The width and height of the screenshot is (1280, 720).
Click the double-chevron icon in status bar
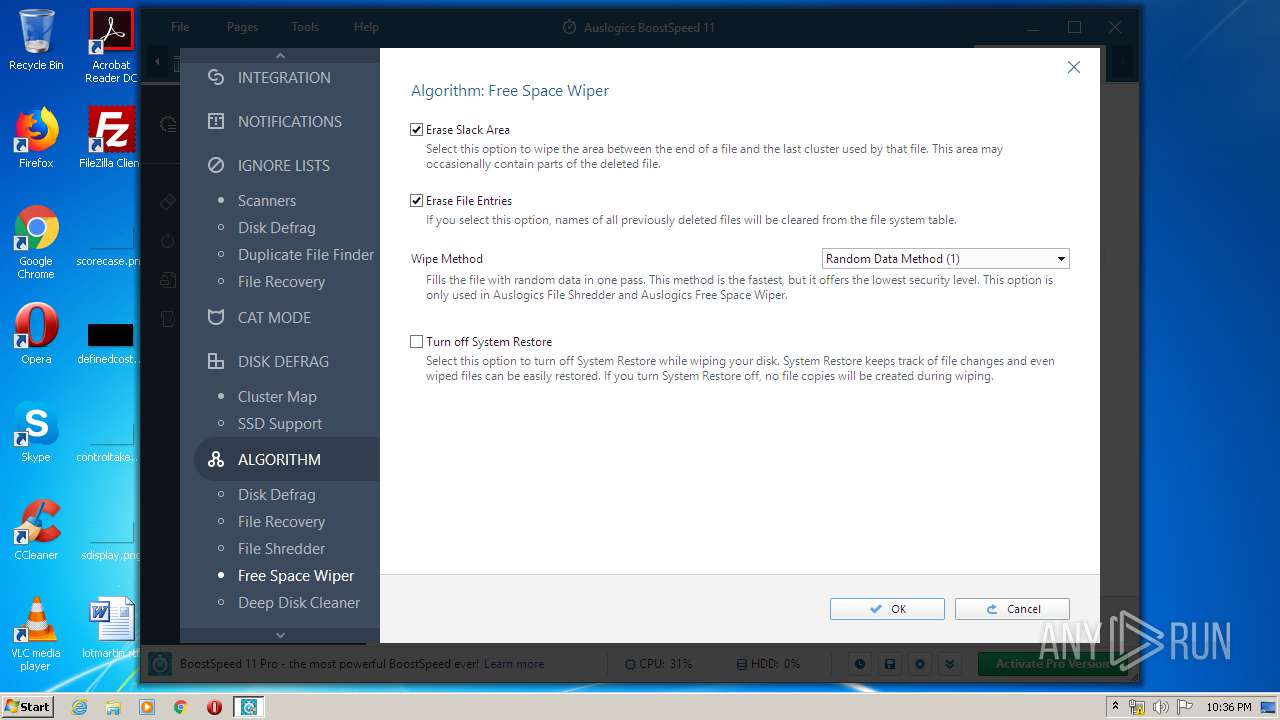coord(950,664)
